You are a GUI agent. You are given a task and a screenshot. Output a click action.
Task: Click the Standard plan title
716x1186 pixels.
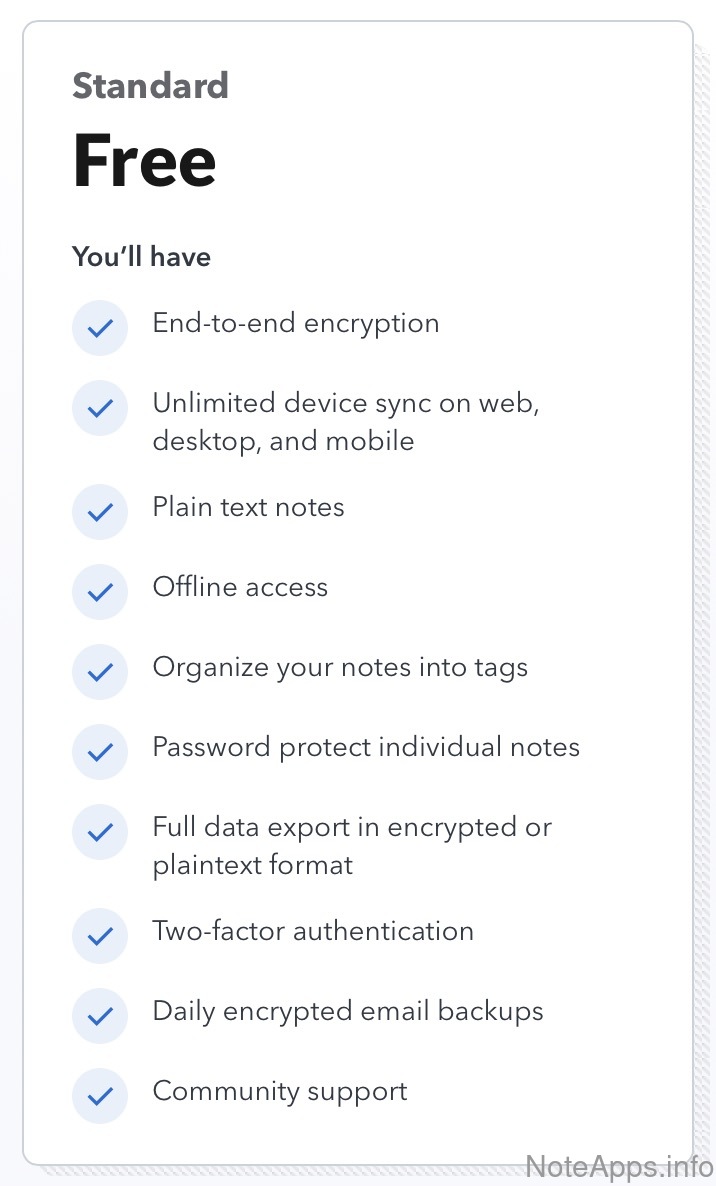click(151, 86)
